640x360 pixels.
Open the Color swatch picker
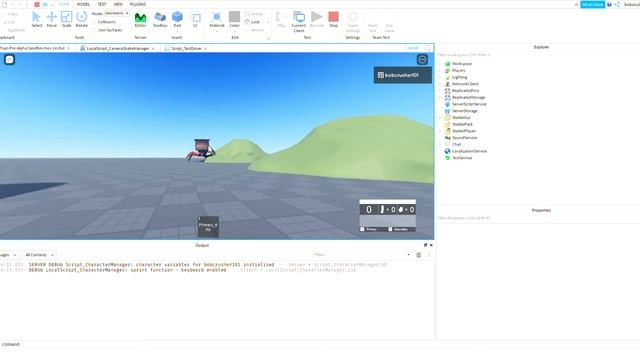(x=234, y=19)
